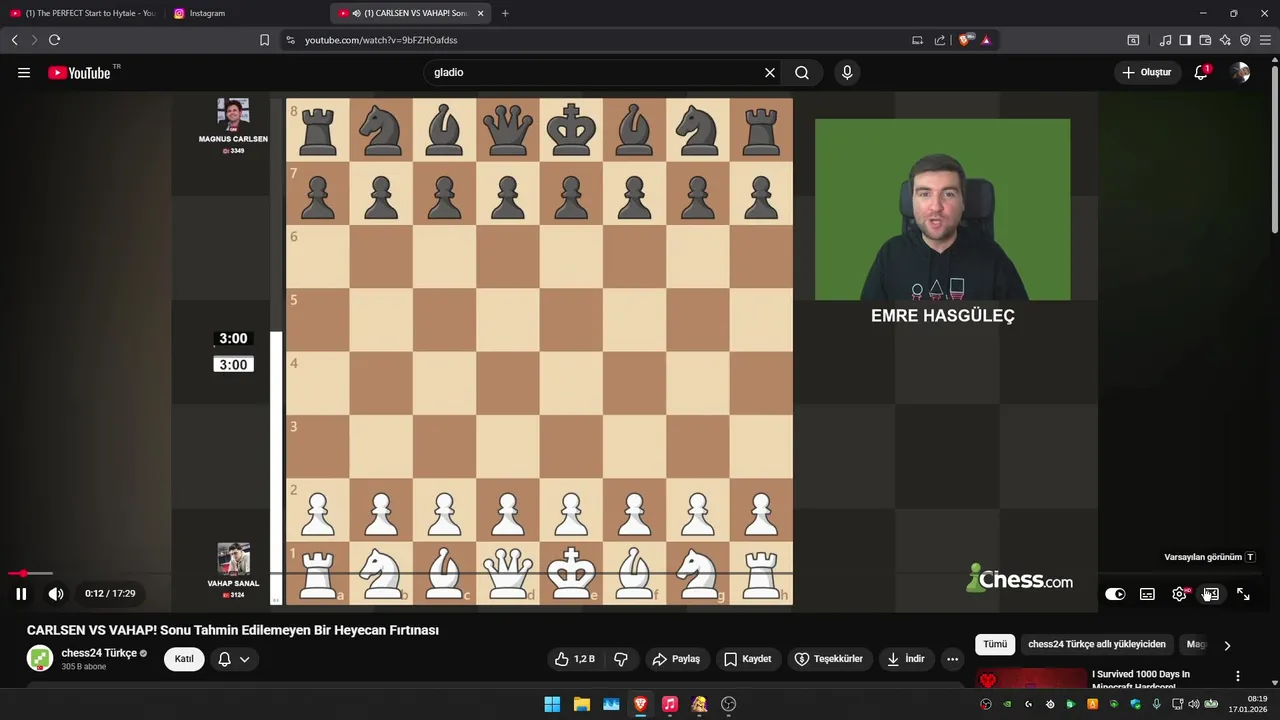Click the youtube.com address bar URL

click(x=381, y=40)
